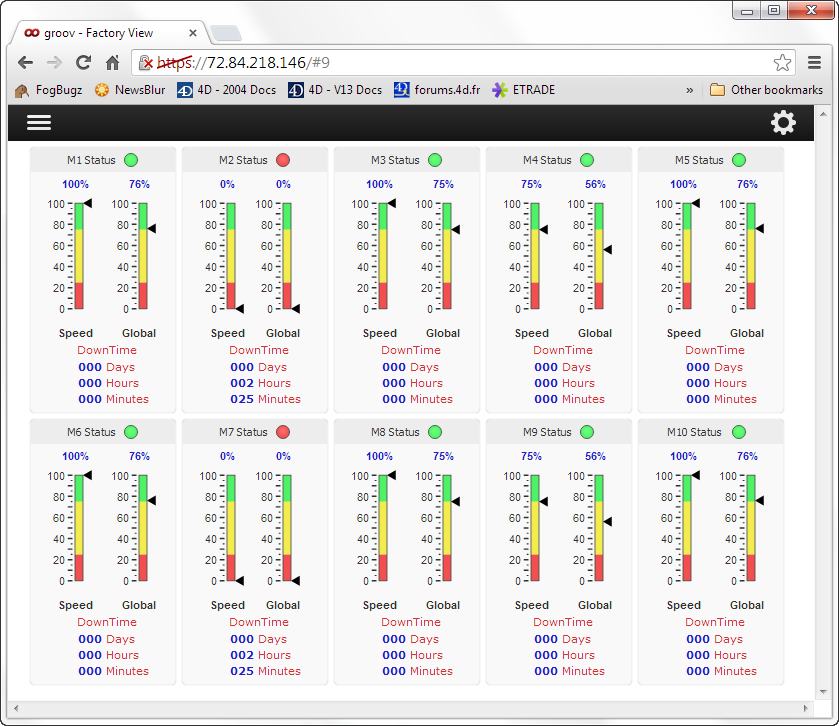Click the M8 Status green indicator light
This screenshot has height=726, width=839.
tap(435, 432)
